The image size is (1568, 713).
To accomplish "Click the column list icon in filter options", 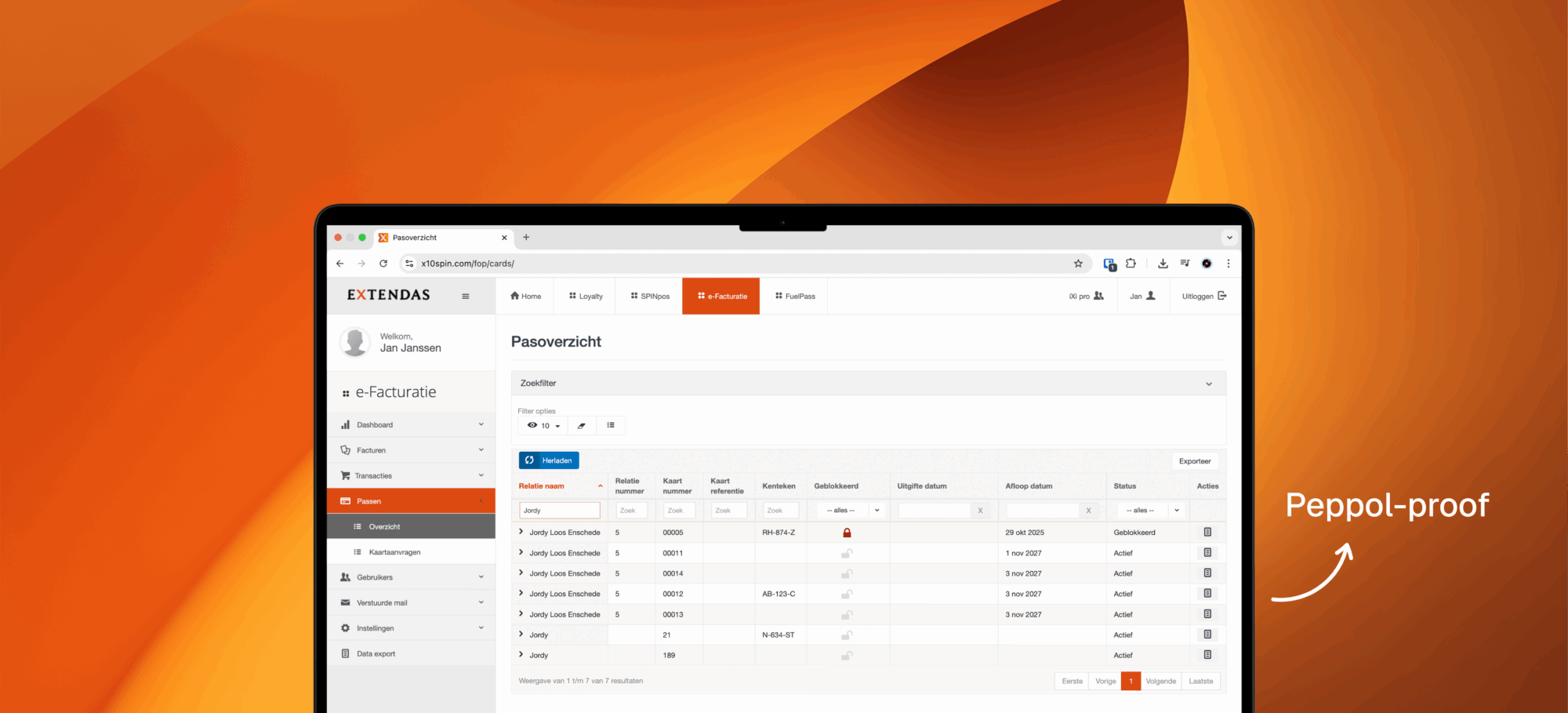I will [x=611, y=426].
